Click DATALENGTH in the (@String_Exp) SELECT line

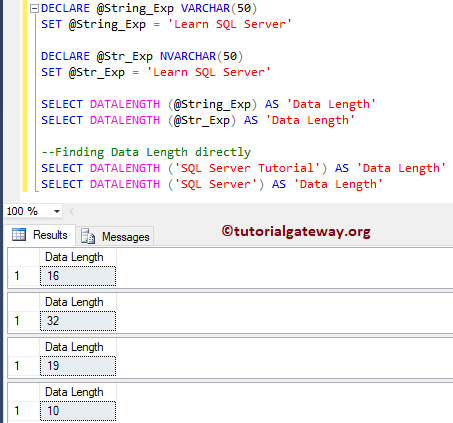[x=125, y=104]
